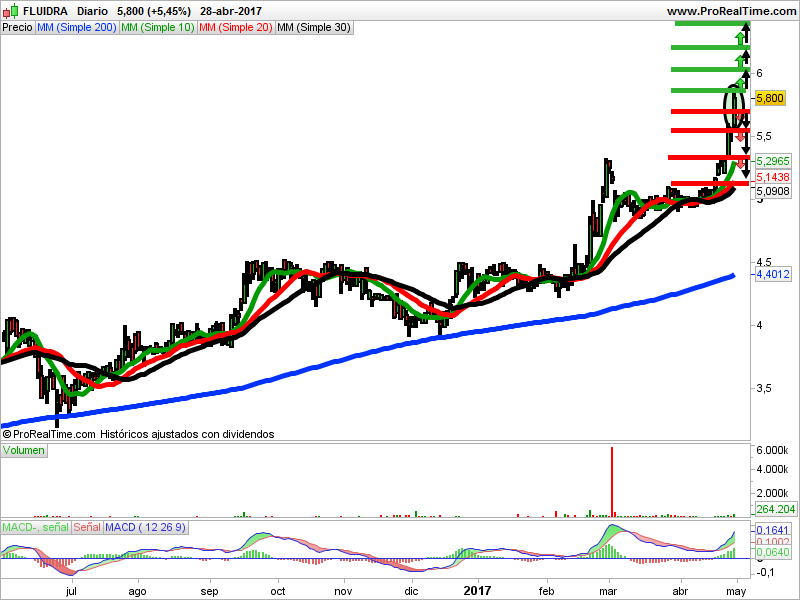This screenshot has height=600, width=800.
Task: Click the 28-abr-2017 date text
Action: click(x=231, y=11)
